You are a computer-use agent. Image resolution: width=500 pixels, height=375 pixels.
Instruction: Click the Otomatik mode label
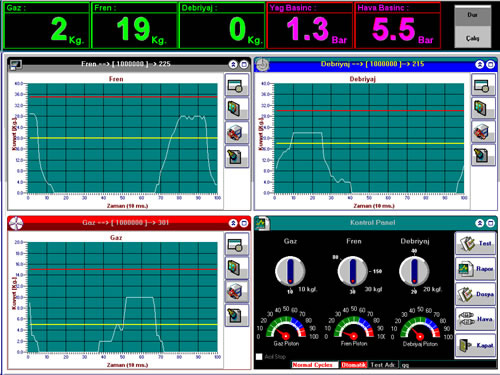pos(354,365)
